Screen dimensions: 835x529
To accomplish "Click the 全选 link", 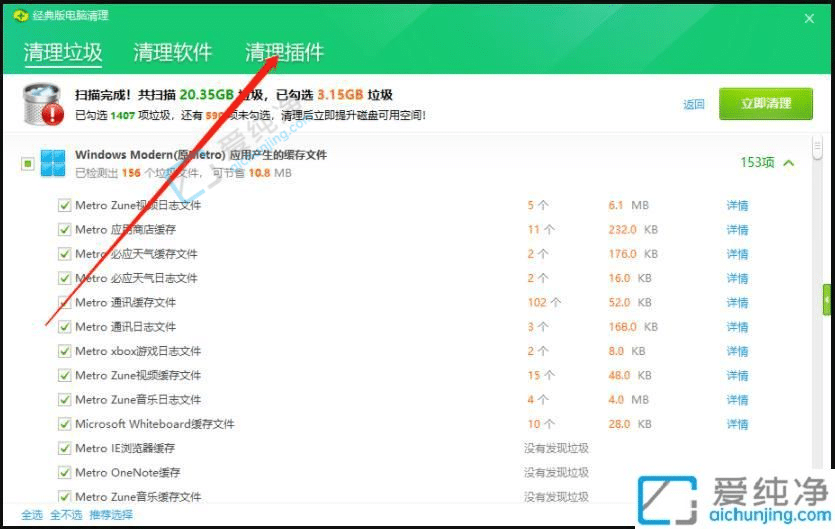I will coord(32,515).
